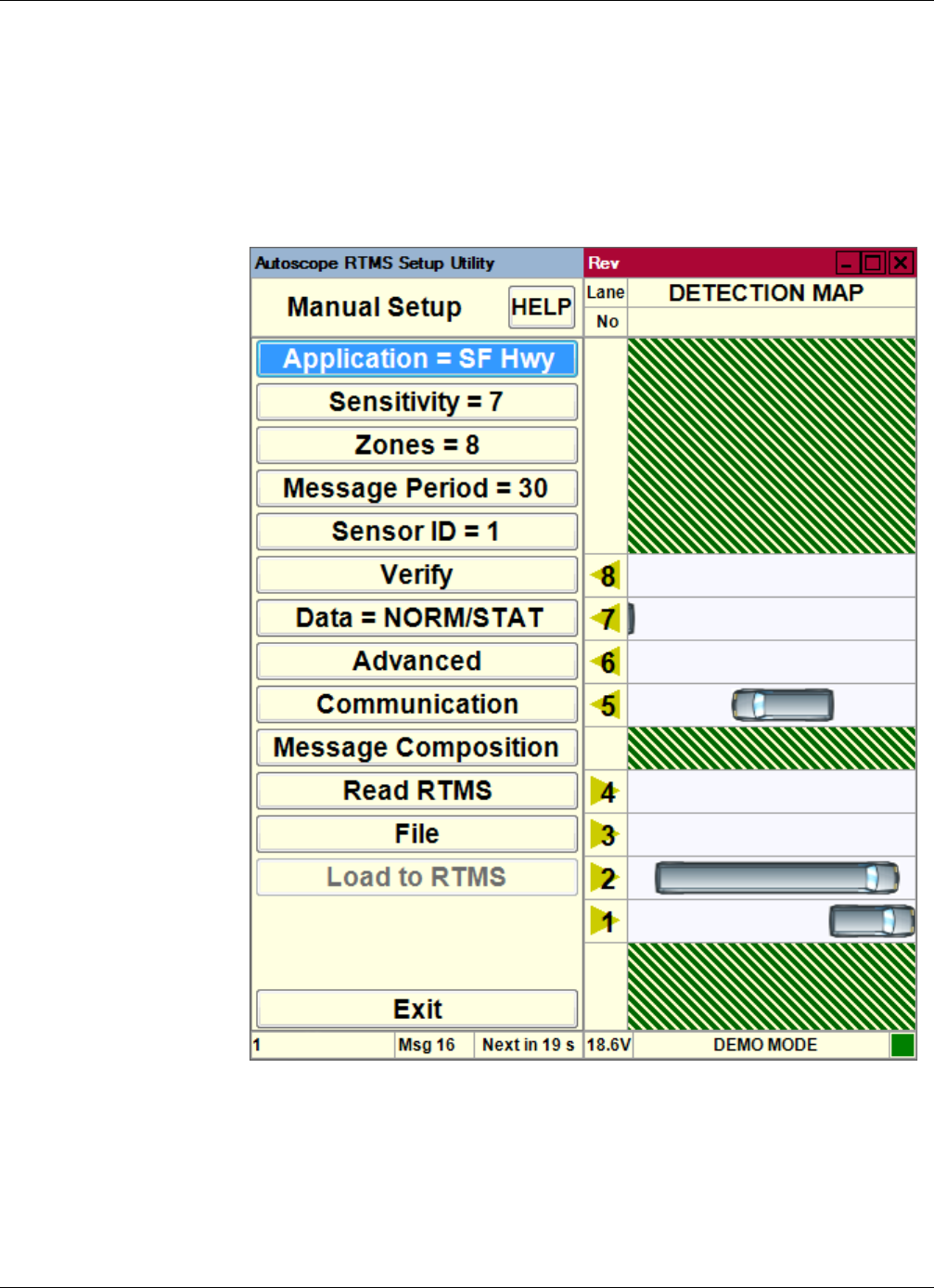The image size is (934, 1288).
Task: Maximize the Setup Utility window
Action: tap(873, 264)
